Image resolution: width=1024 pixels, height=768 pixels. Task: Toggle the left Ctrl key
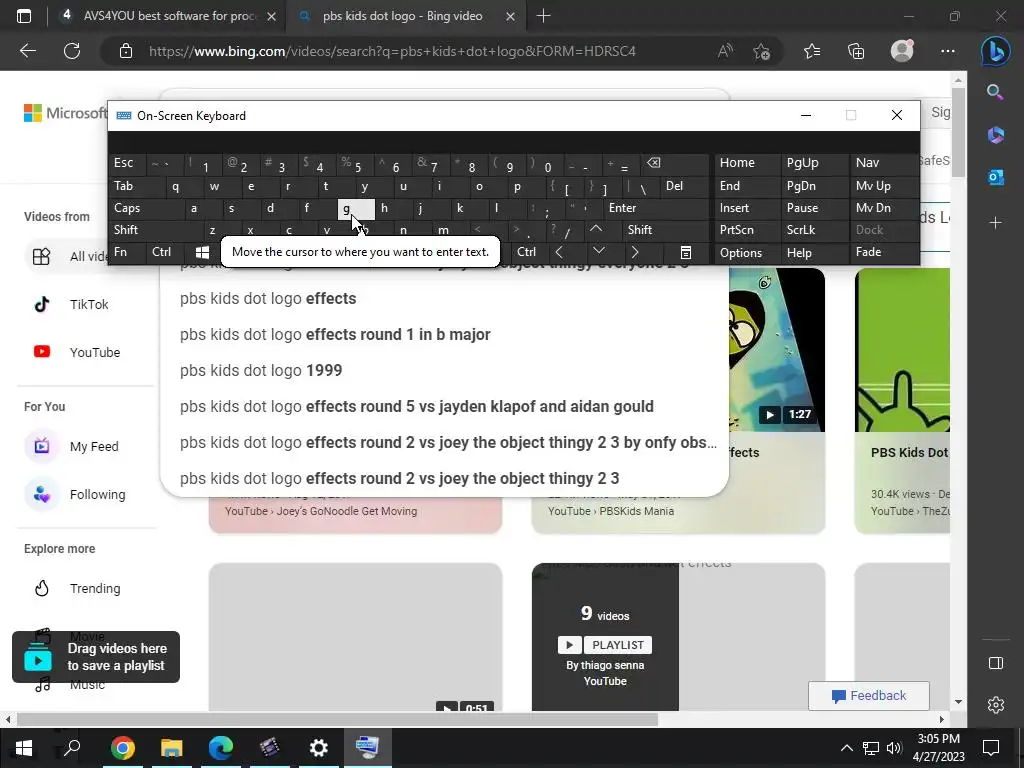coord(166,252)
